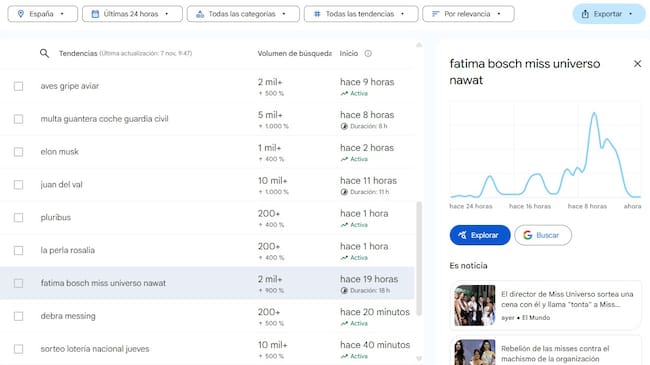Viewport: 650px width, 365px height.
Task: Click the share icon on the Exportar button
Action: point(585,14)
